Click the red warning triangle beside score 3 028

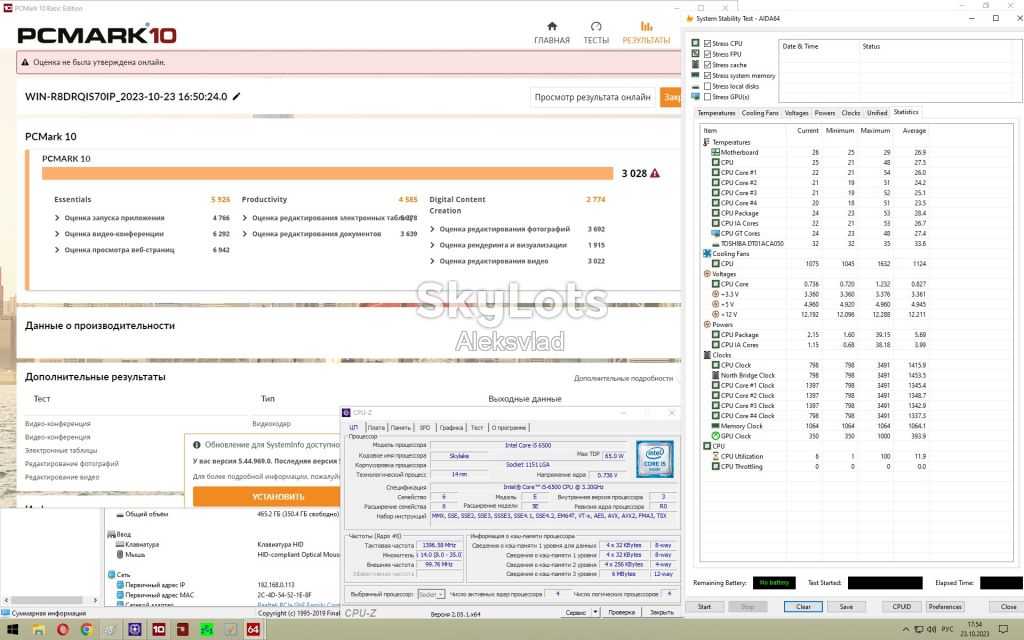(655, 173)
